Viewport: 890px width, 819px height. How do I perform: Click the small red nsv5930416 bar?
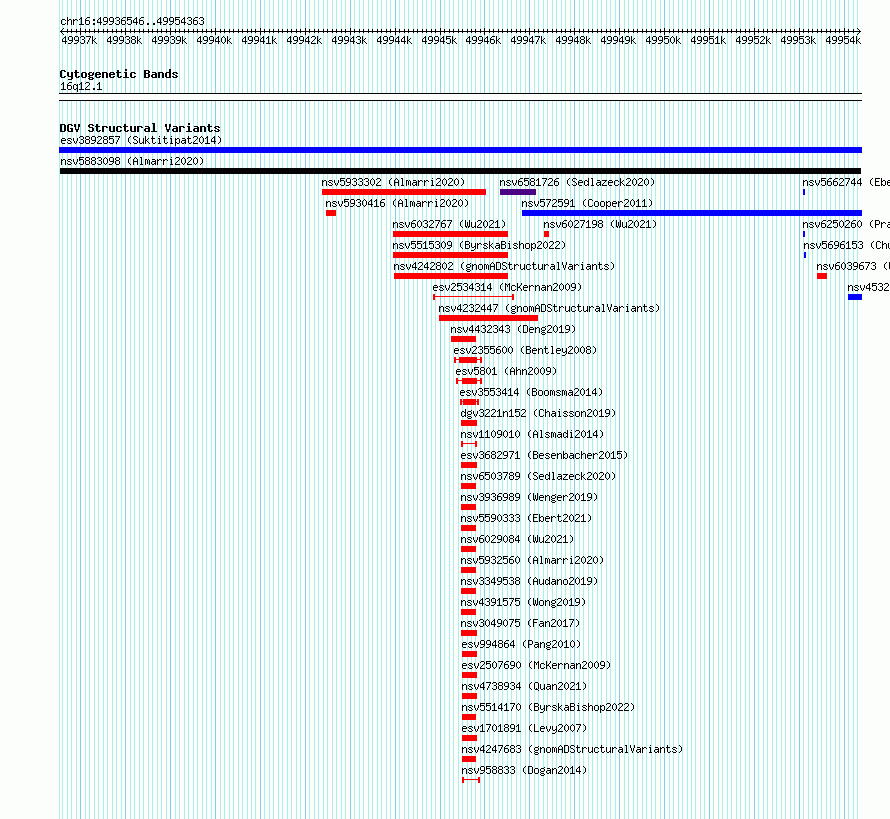[331, 213]
